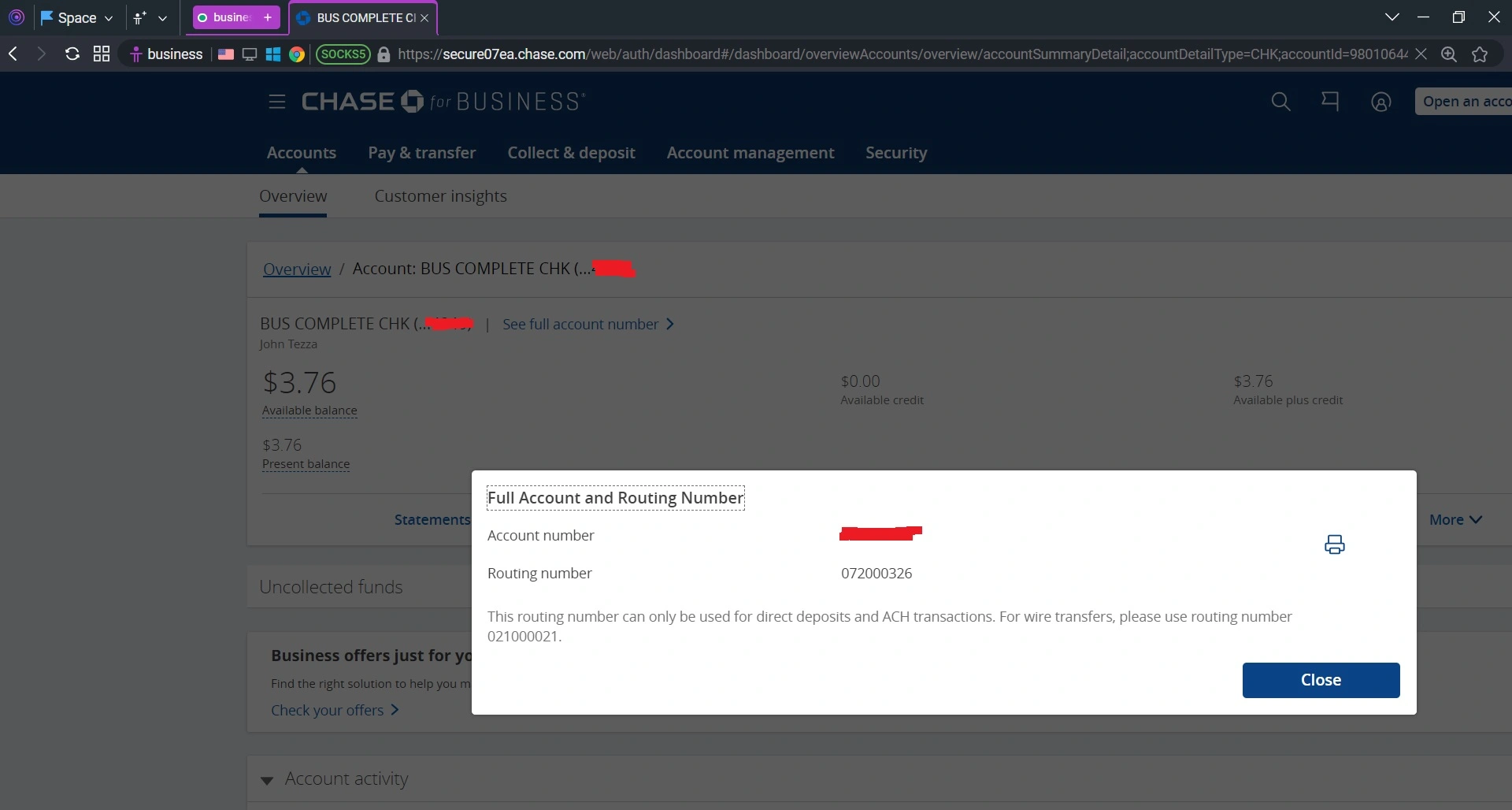Expand the More options dropdown
This screenshot has height=810, width=1512.
click(x=1455, y=519)
